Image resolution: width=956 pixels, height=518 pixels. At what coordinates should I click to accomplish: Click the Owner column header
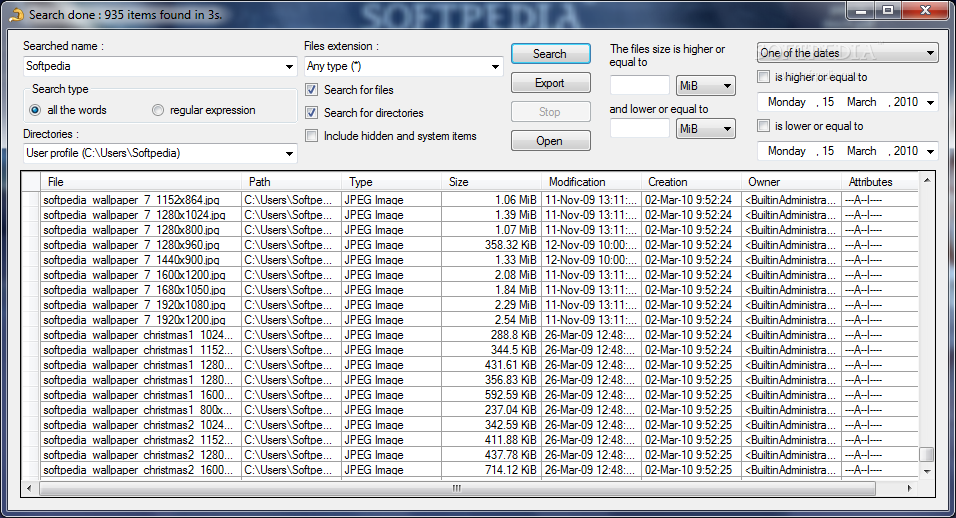pyautogui.click(x=791, y=182)
